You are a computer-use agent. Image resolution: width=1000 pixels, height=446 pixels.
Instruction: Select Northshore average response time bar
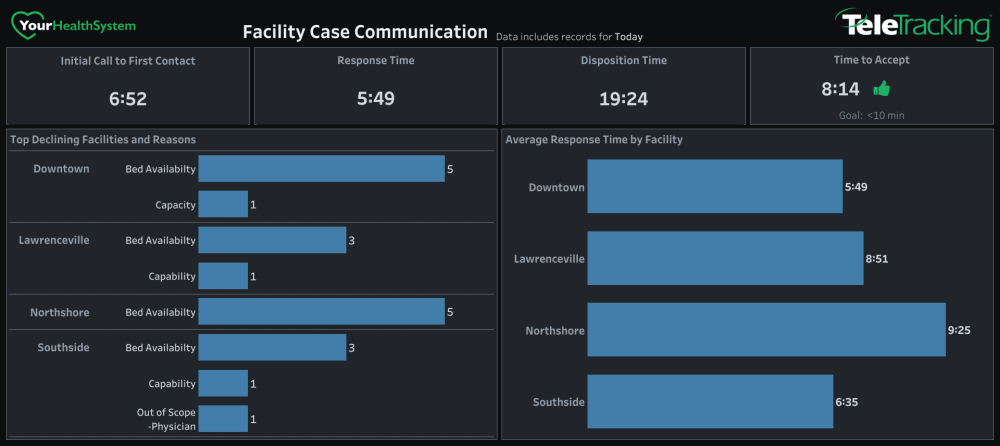click(767, 329)
